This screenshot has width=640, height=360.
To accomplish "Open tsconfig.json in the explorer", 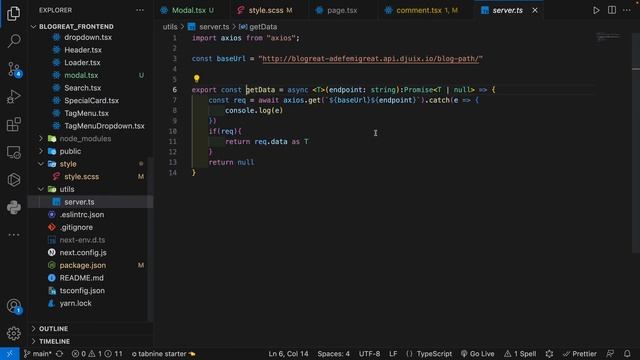I will pyautogui.click(x=82, y=291).
